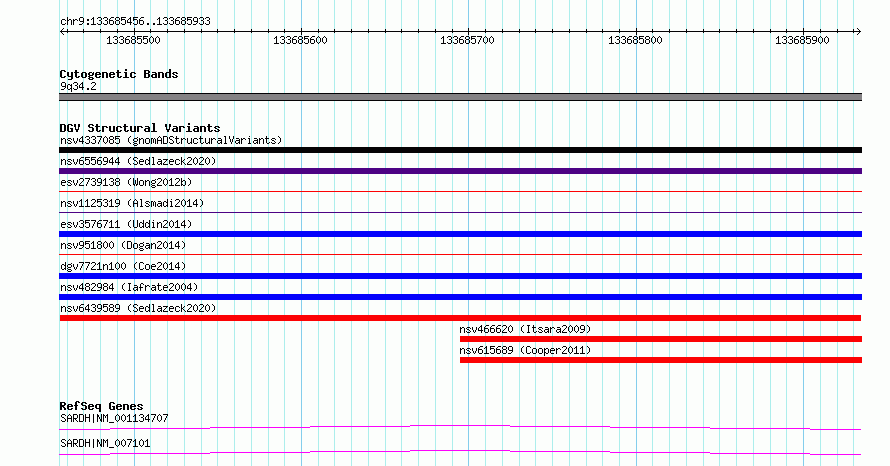The width and height of the screenshot is (890, 466).
Task: Open nsv951800 (Dogan2014) variant
Action: (x=123, y=245)
